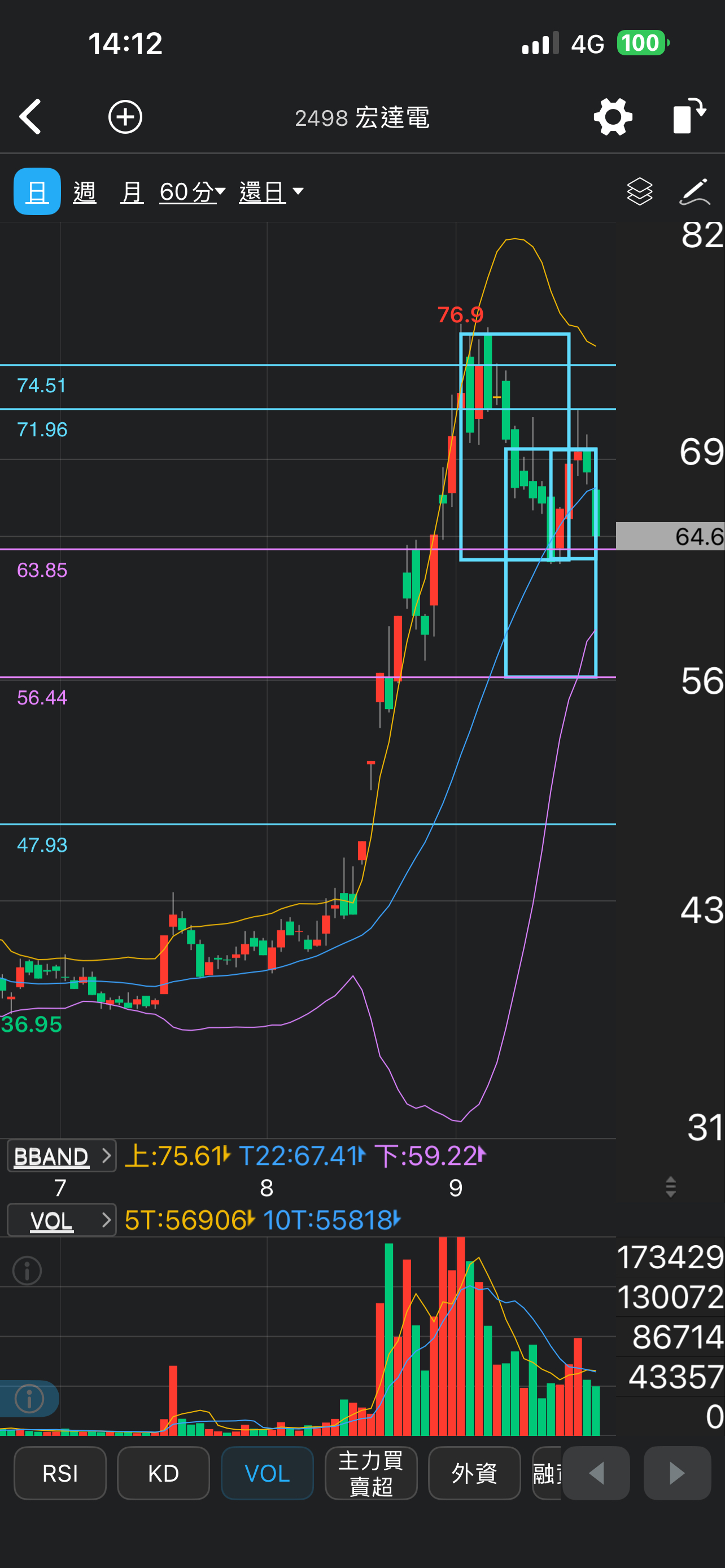This screenshot has width=725, height=1568.
Task: Activate the drawing pencil tool
Action: point(695,191)
